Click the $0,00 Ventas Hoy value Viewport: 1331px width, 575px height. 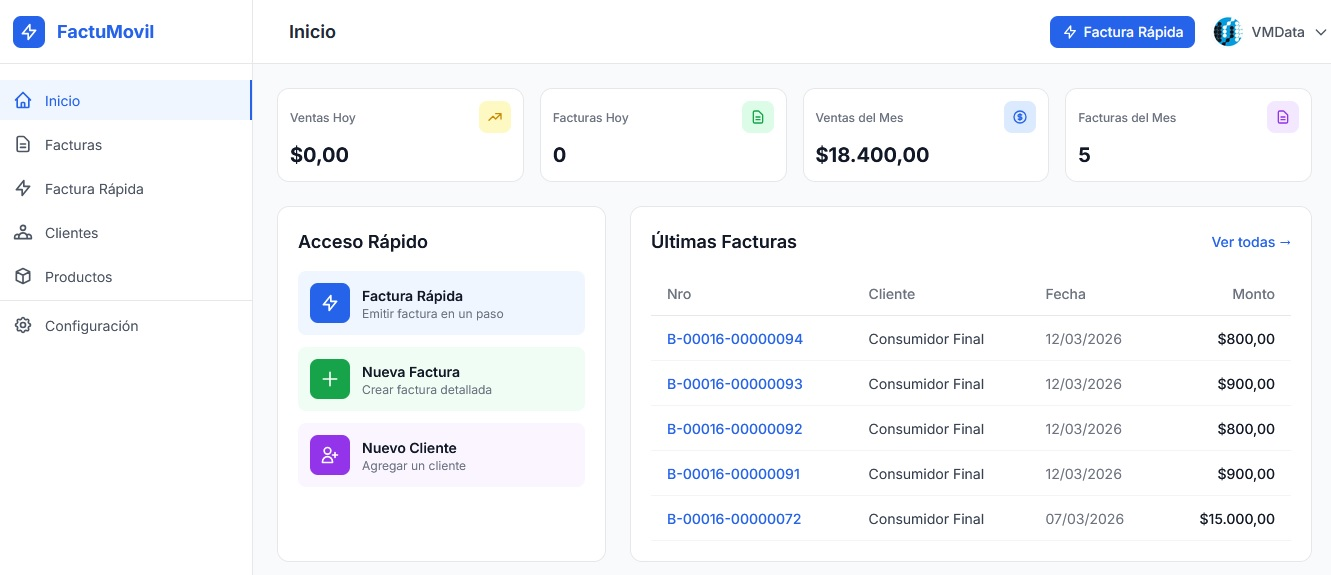(x=319, y=155)
